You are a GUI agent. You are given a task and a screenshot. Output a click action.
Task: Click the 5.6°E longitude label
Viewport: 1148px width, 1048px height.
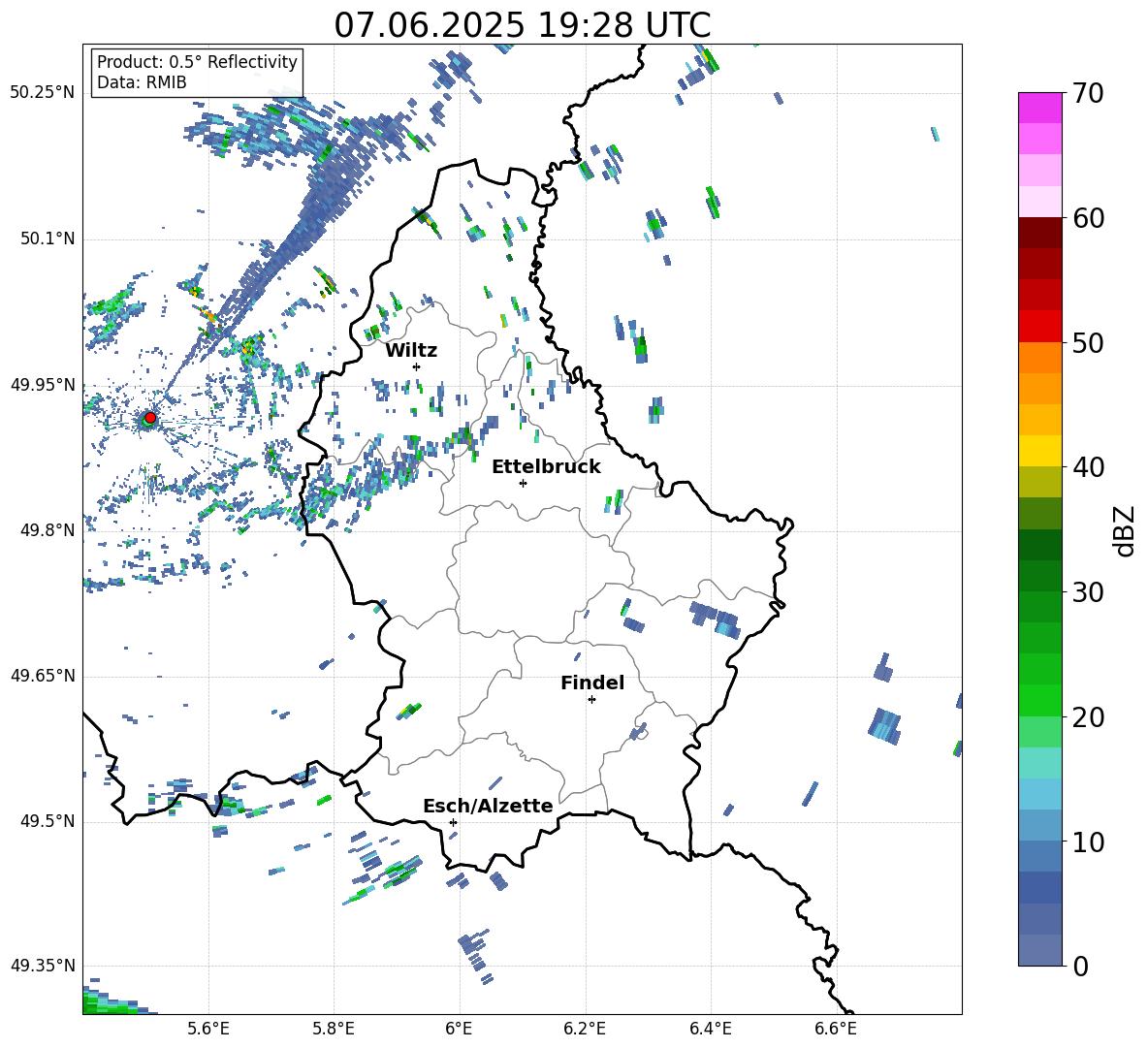208,1029
